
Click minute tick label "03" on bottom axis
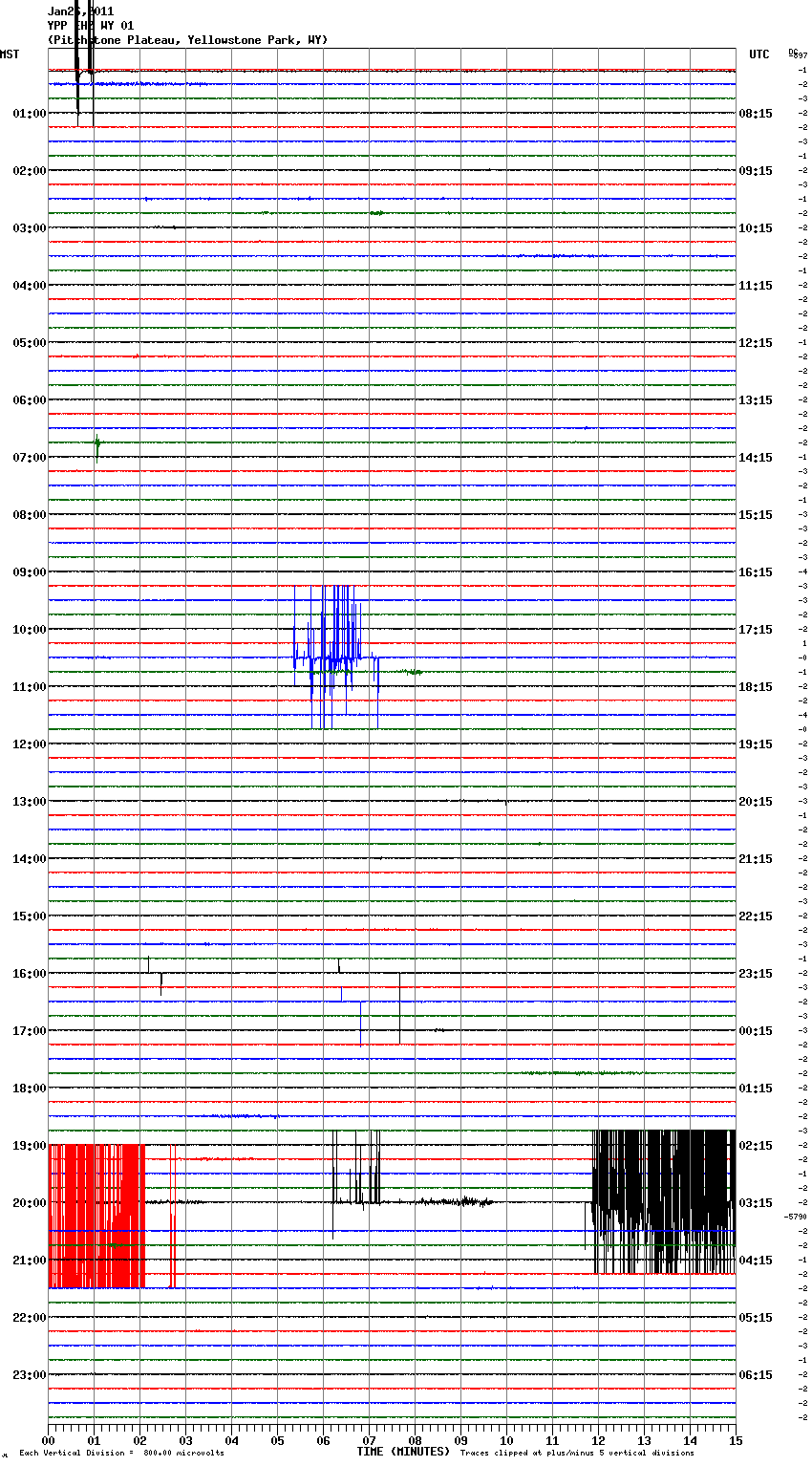[186, 1440]
